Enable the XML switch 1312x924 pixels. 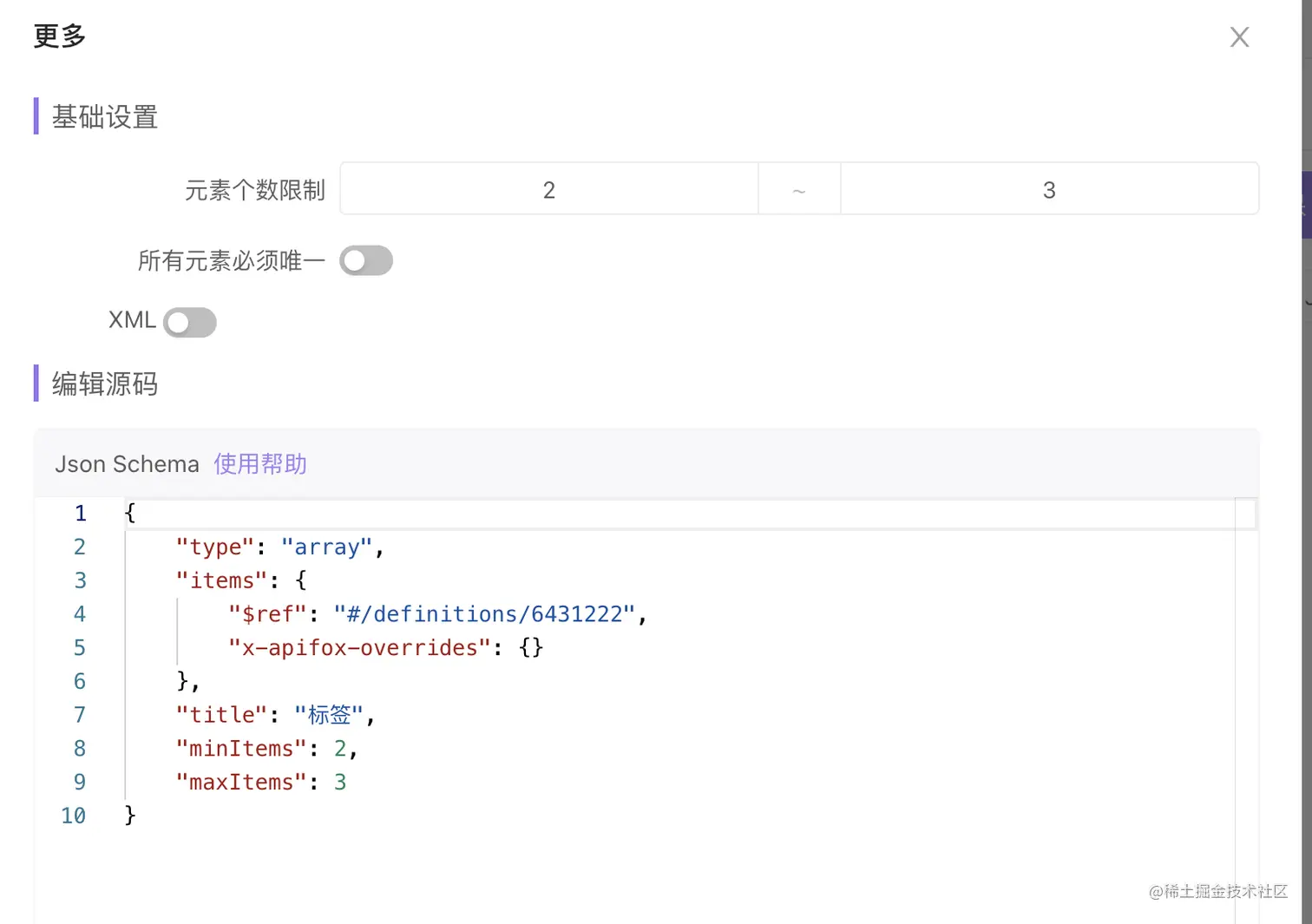pos(190,322)
